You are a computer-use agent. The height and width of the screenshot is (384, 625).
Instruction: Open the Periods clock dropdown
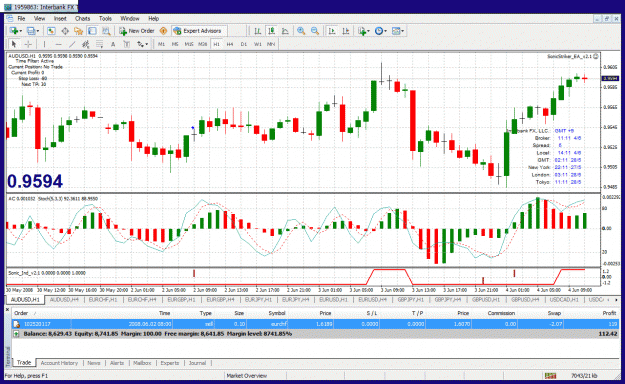tap(380, 31)
